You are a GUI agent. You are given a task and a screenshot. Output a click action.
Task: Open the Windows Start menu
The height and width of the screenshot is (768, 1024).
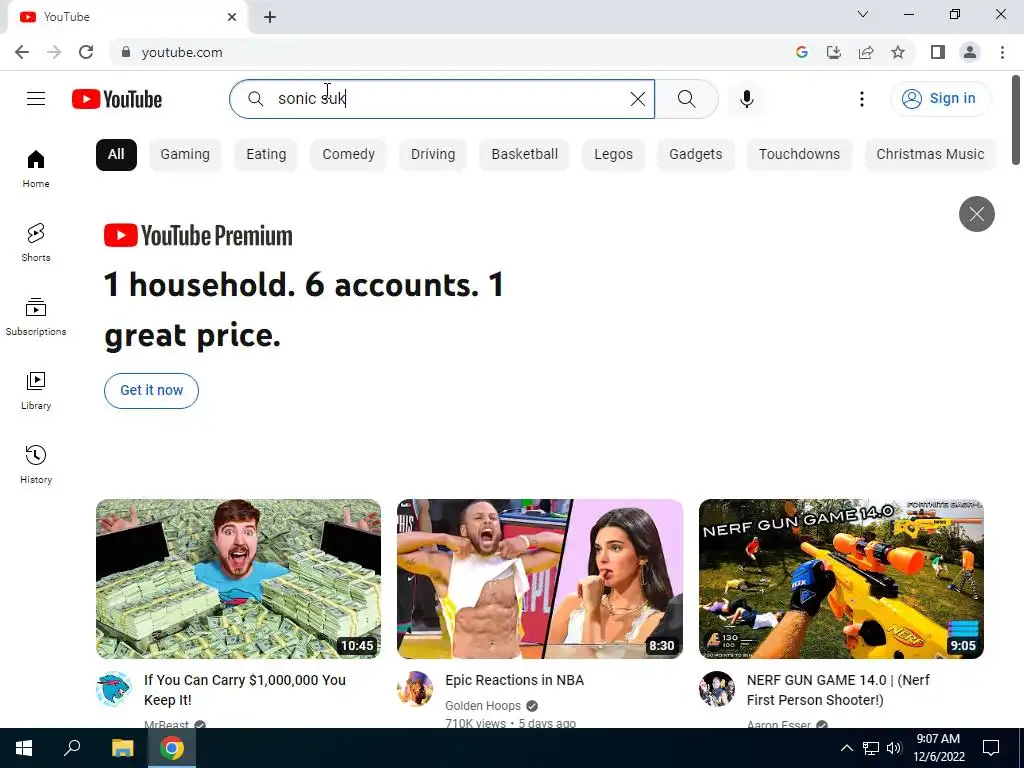coord(24,748)
